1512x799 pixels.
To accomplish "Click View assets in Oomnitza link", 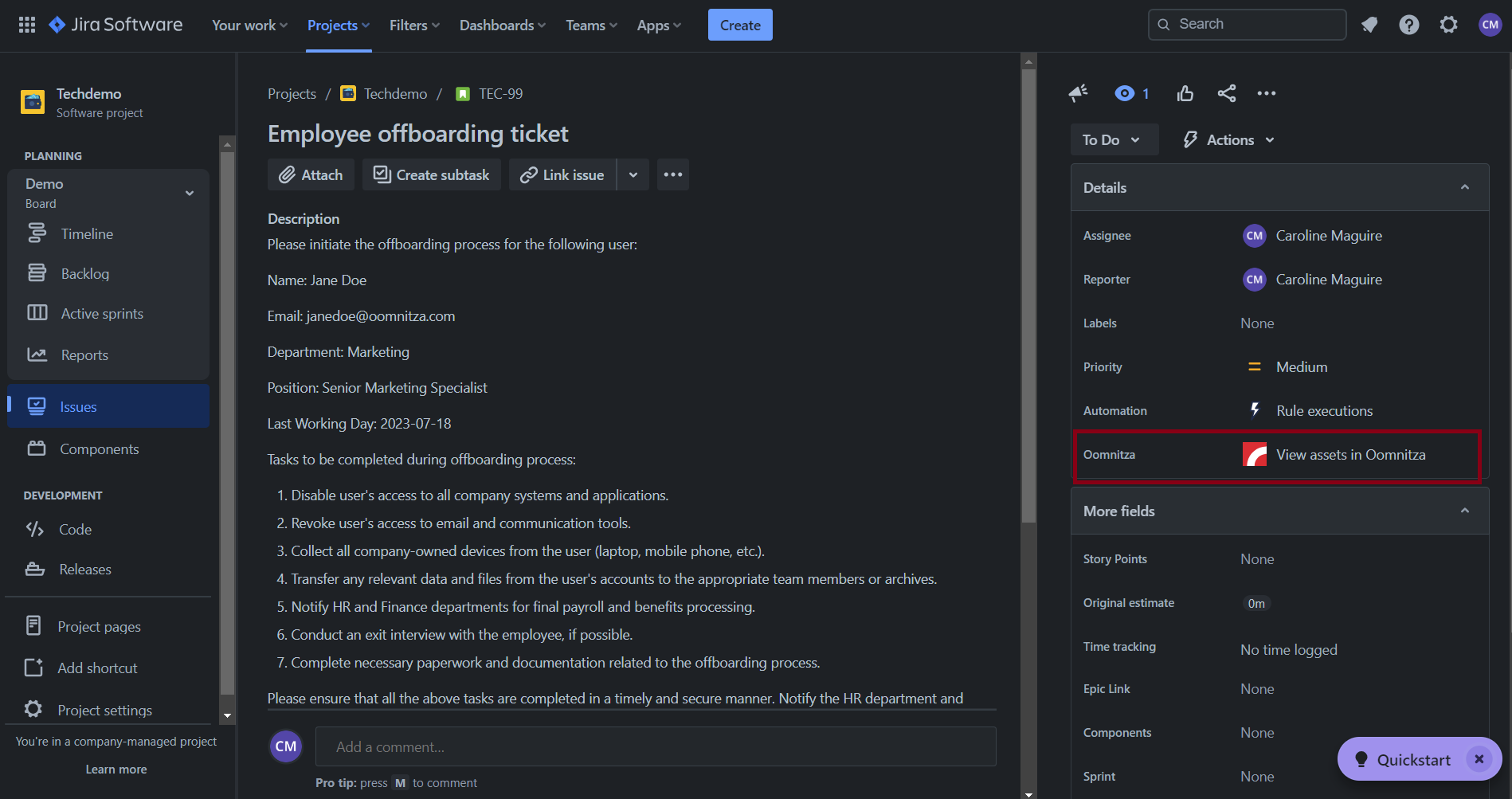I will point(1350,455).
